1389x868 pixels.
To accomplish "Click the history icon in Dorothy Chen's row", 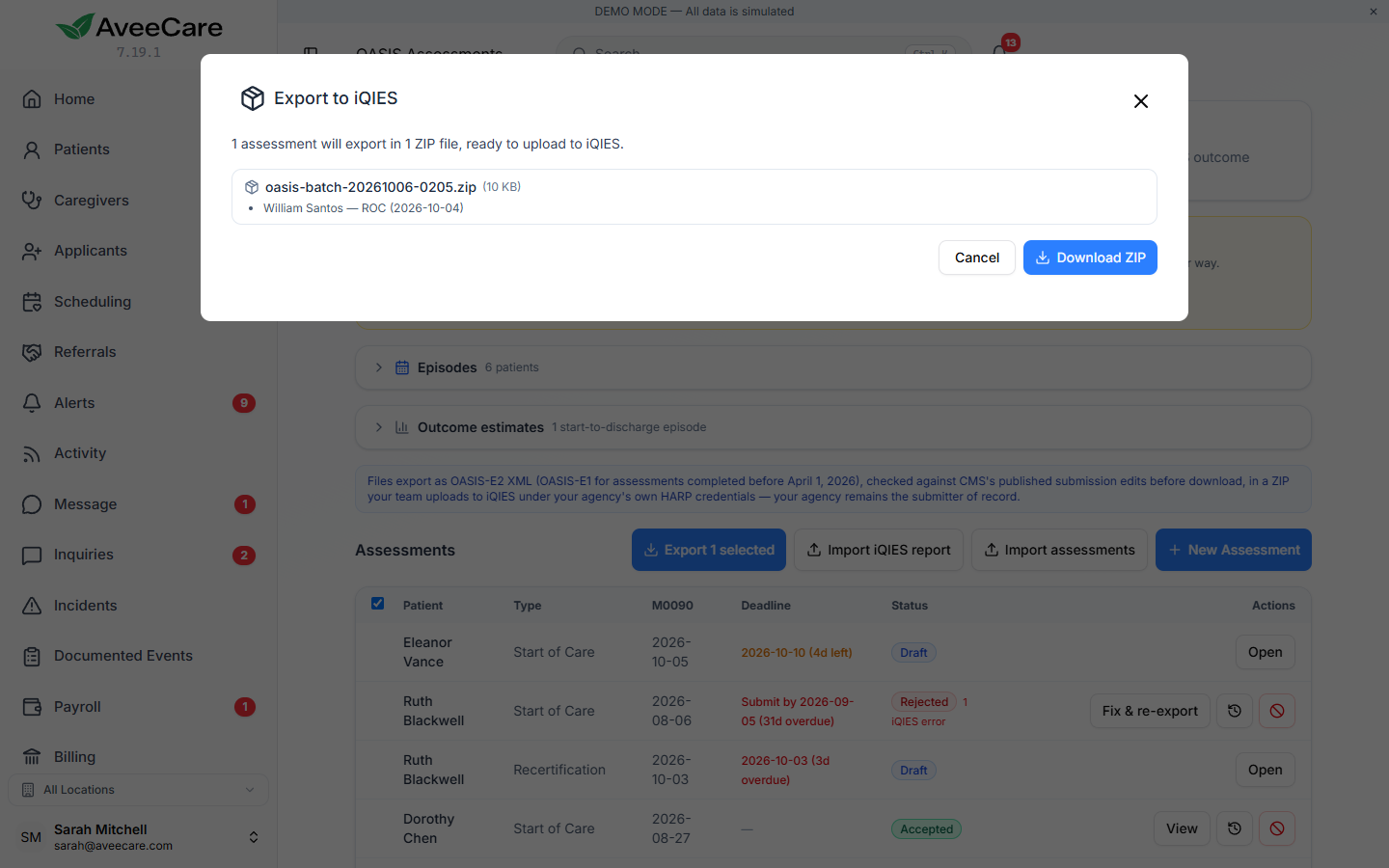I will (x=1235, y=828).
